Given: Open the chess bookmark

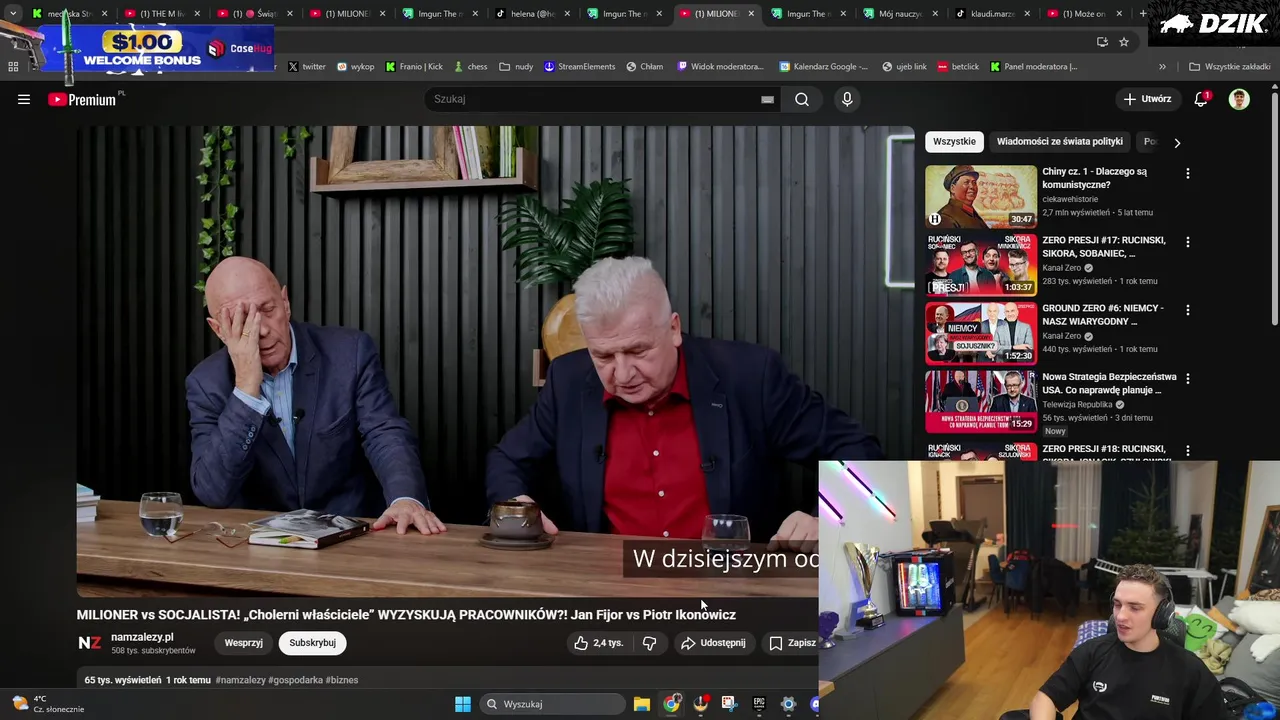Looking at the screenshot, I should (470, 67).
